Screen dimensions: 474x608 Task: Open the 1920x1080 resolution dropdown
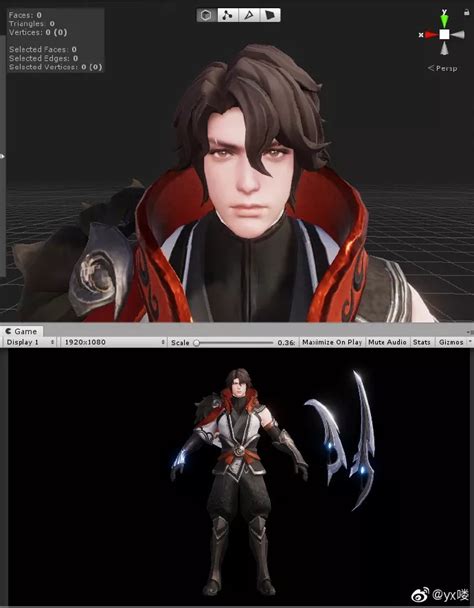coord(114,342)
